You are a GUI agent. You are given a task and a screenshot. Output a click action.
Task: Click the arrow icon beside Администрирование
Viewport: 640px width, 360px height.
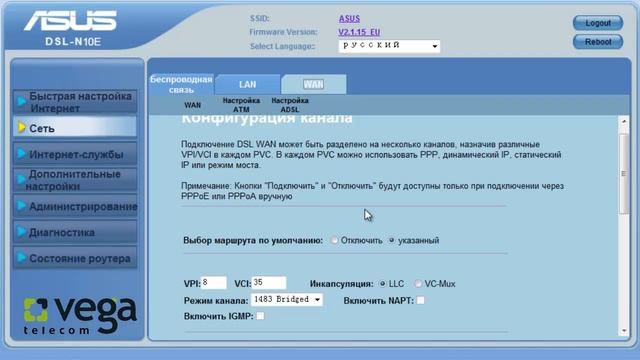21,206
